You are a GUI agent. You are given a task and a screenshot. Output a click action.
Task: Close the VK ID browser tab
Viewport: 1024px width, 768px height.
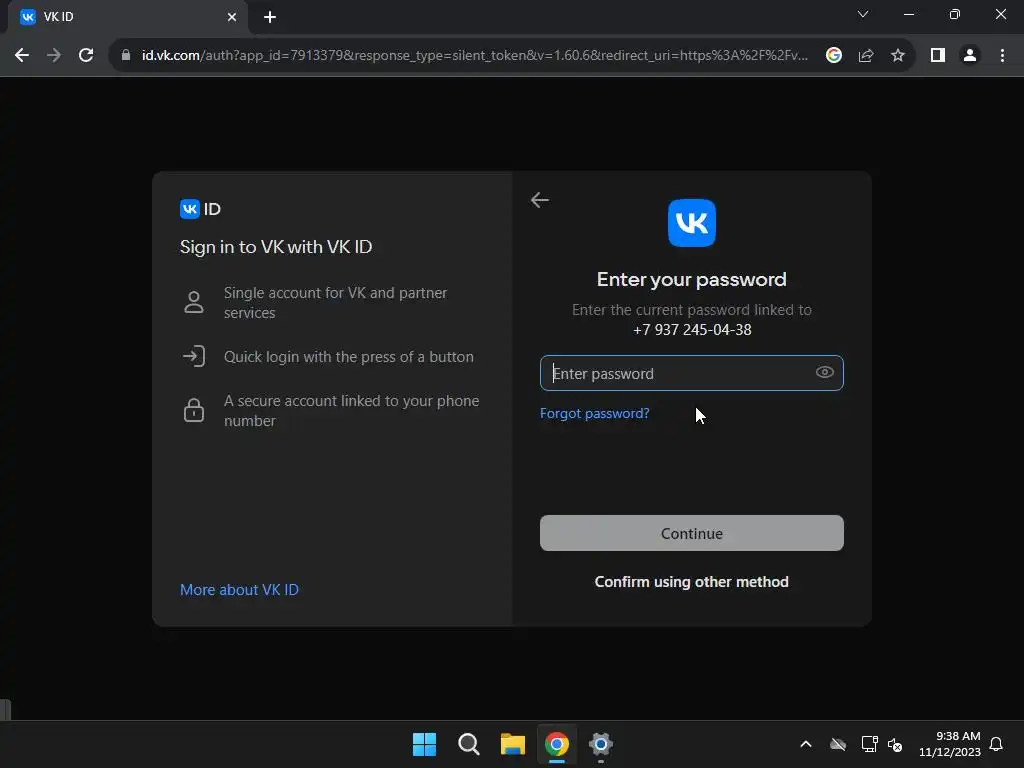[x=232, y=17]
